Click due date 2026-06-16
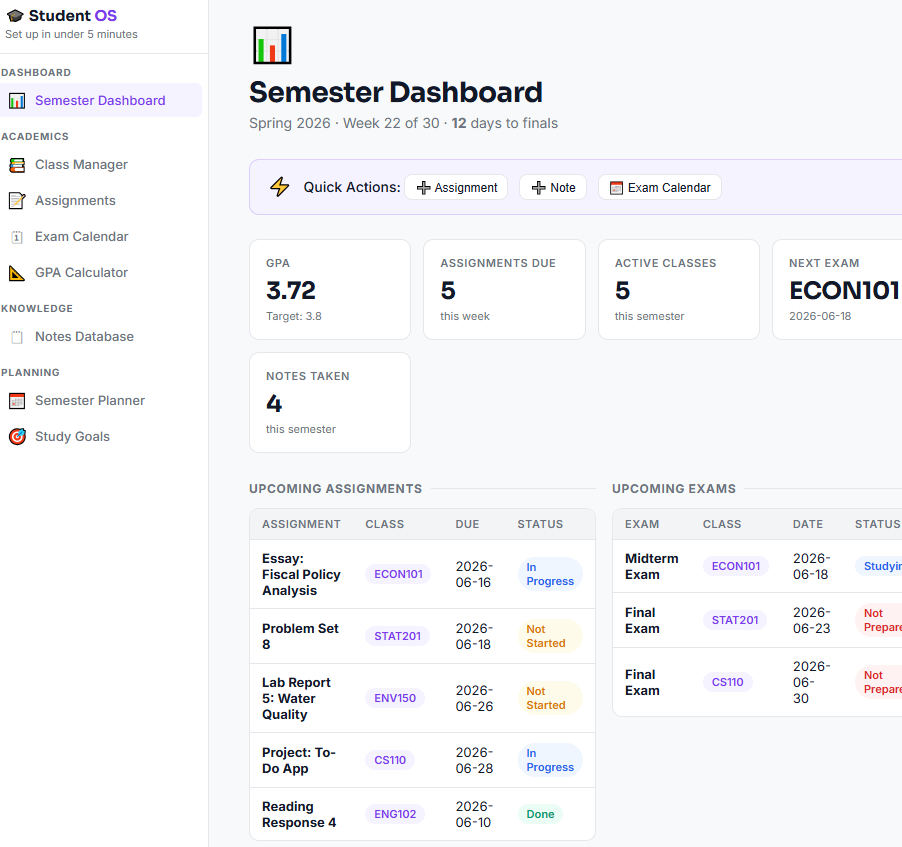 pyautogui.click(x=474, y=575)
